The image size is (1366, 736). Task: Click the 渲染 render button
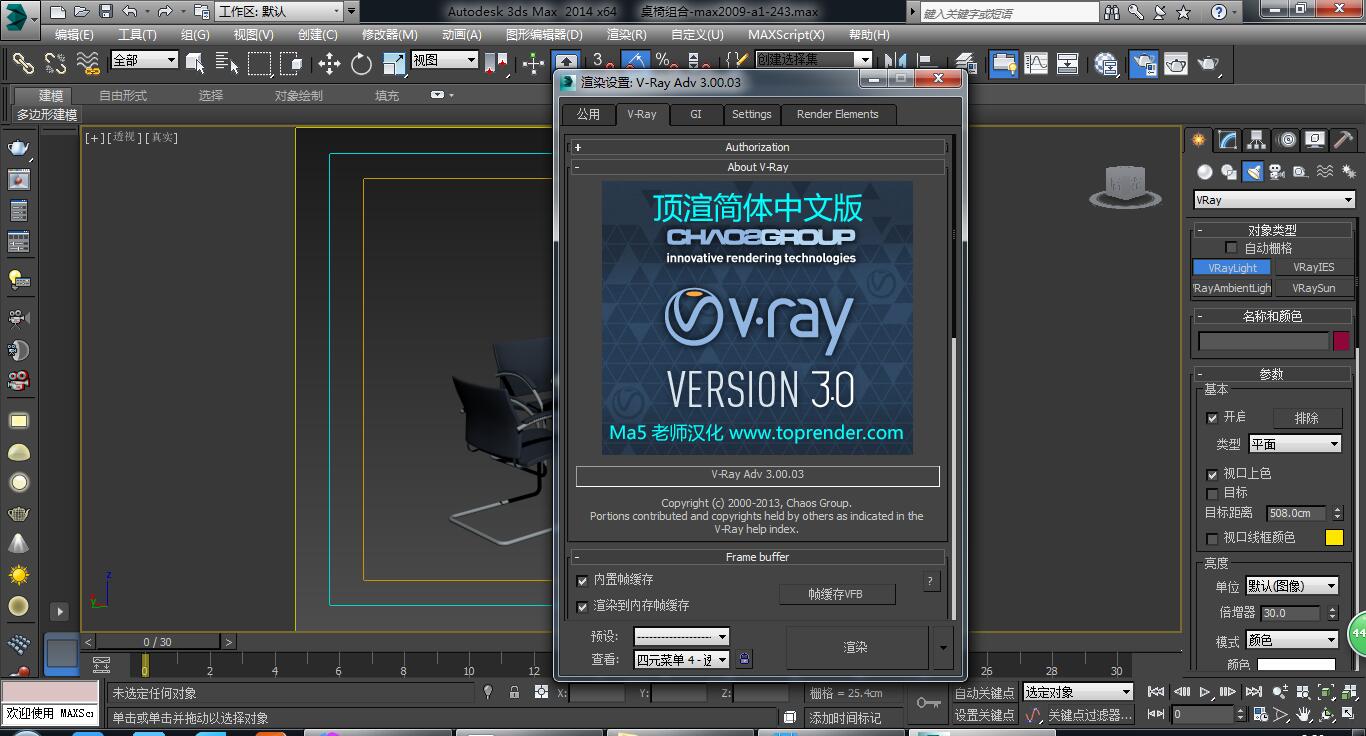click(x=856, y=648)
